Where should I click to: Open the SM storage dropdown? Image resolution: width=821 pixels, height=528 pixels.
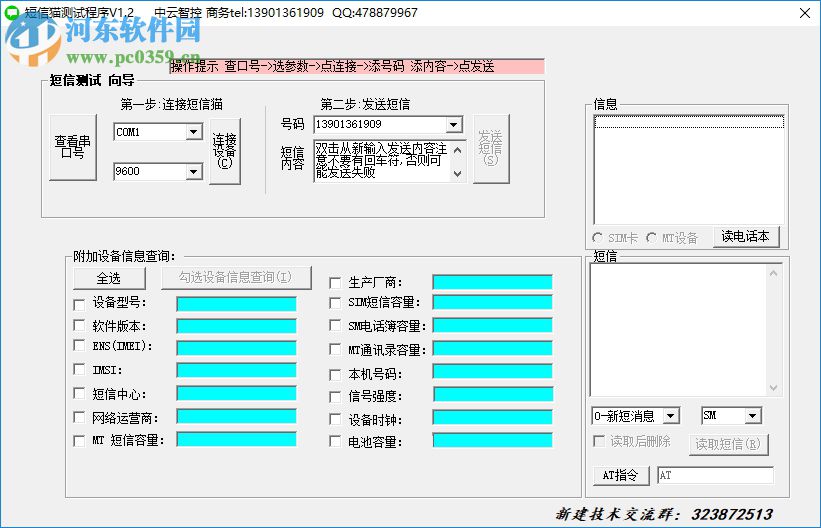[x=752, y=416]
